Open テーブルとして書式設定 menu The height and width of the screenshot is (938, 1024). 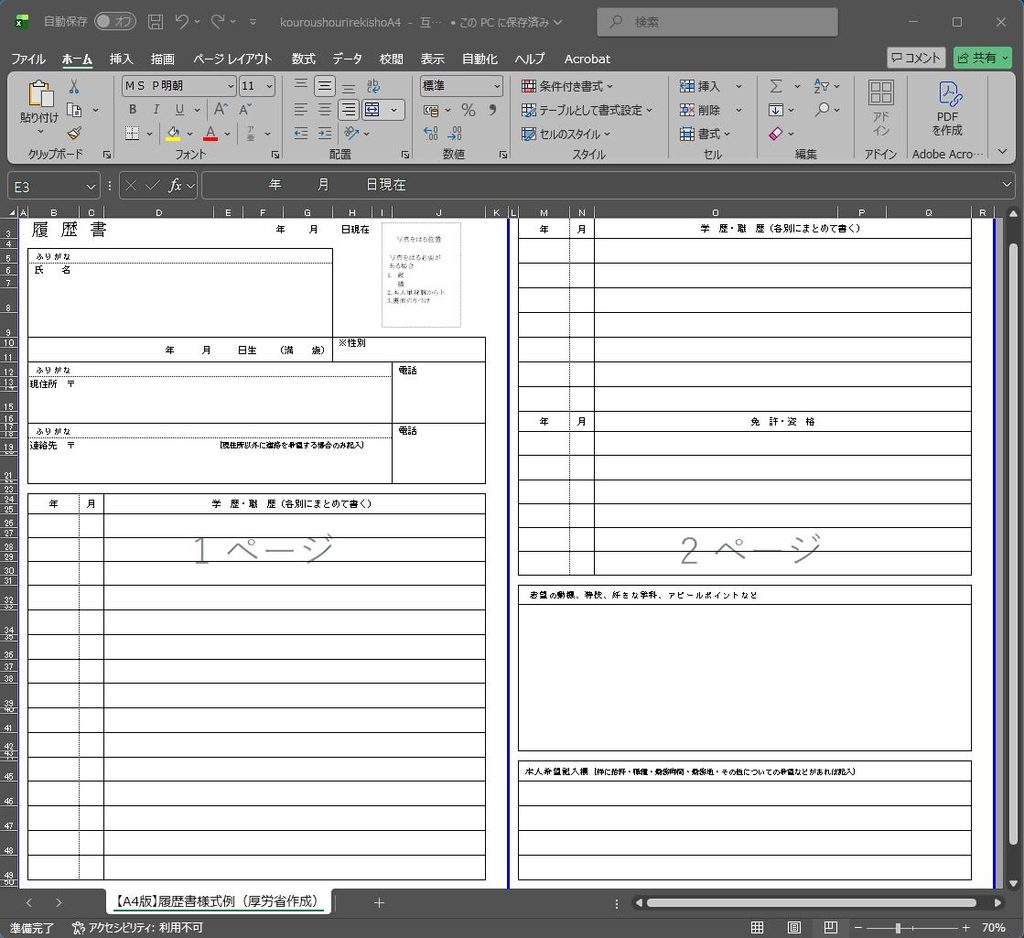pyautogui.click(x=586, y=110)
